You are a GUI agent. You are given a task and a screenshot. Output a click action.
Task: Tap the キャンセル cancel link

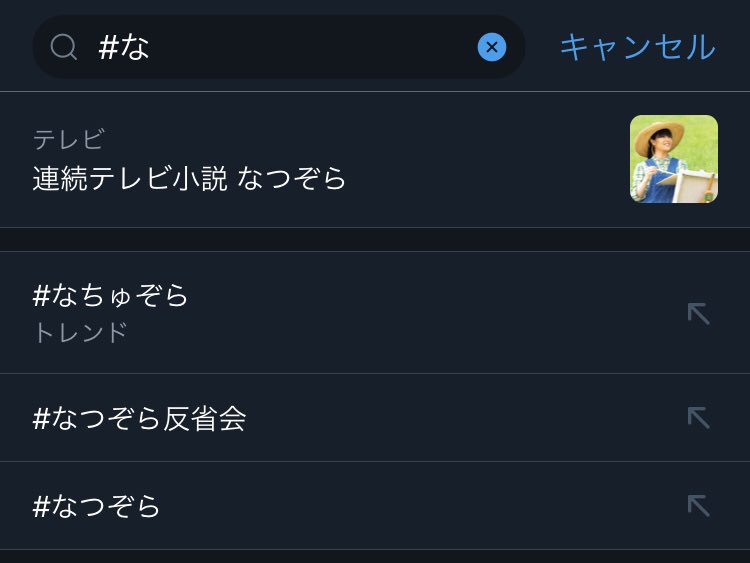pos(638,47)
